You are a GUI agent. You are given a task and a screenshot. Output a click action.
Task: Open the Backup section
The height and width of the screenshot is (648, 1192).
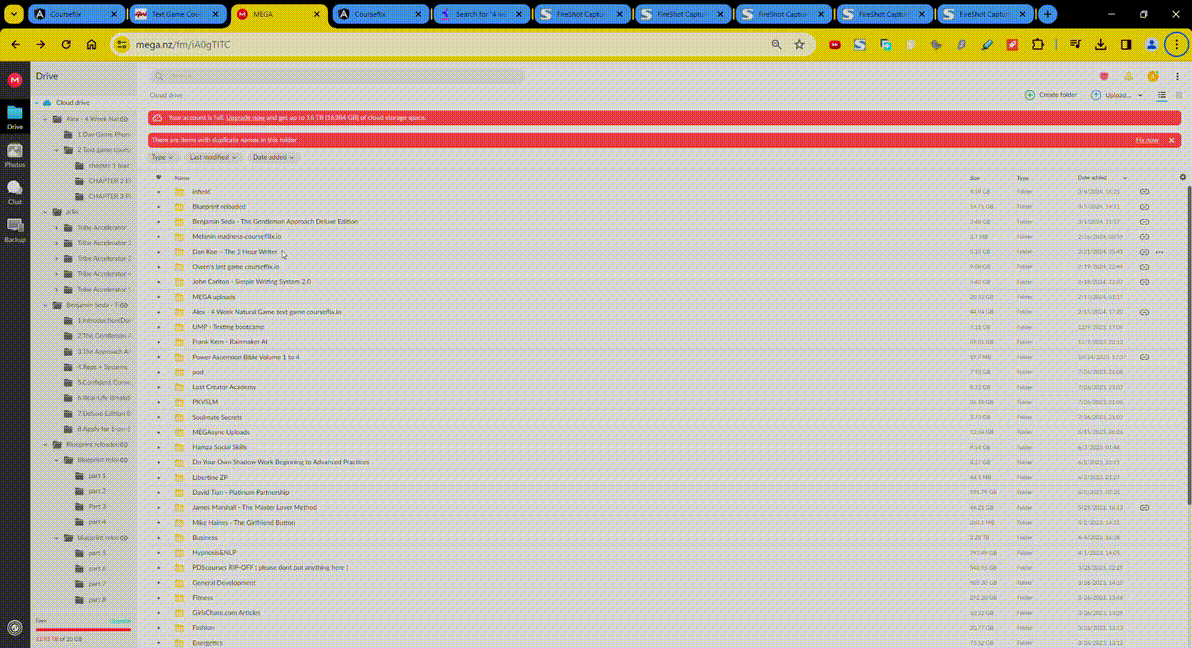14,230
